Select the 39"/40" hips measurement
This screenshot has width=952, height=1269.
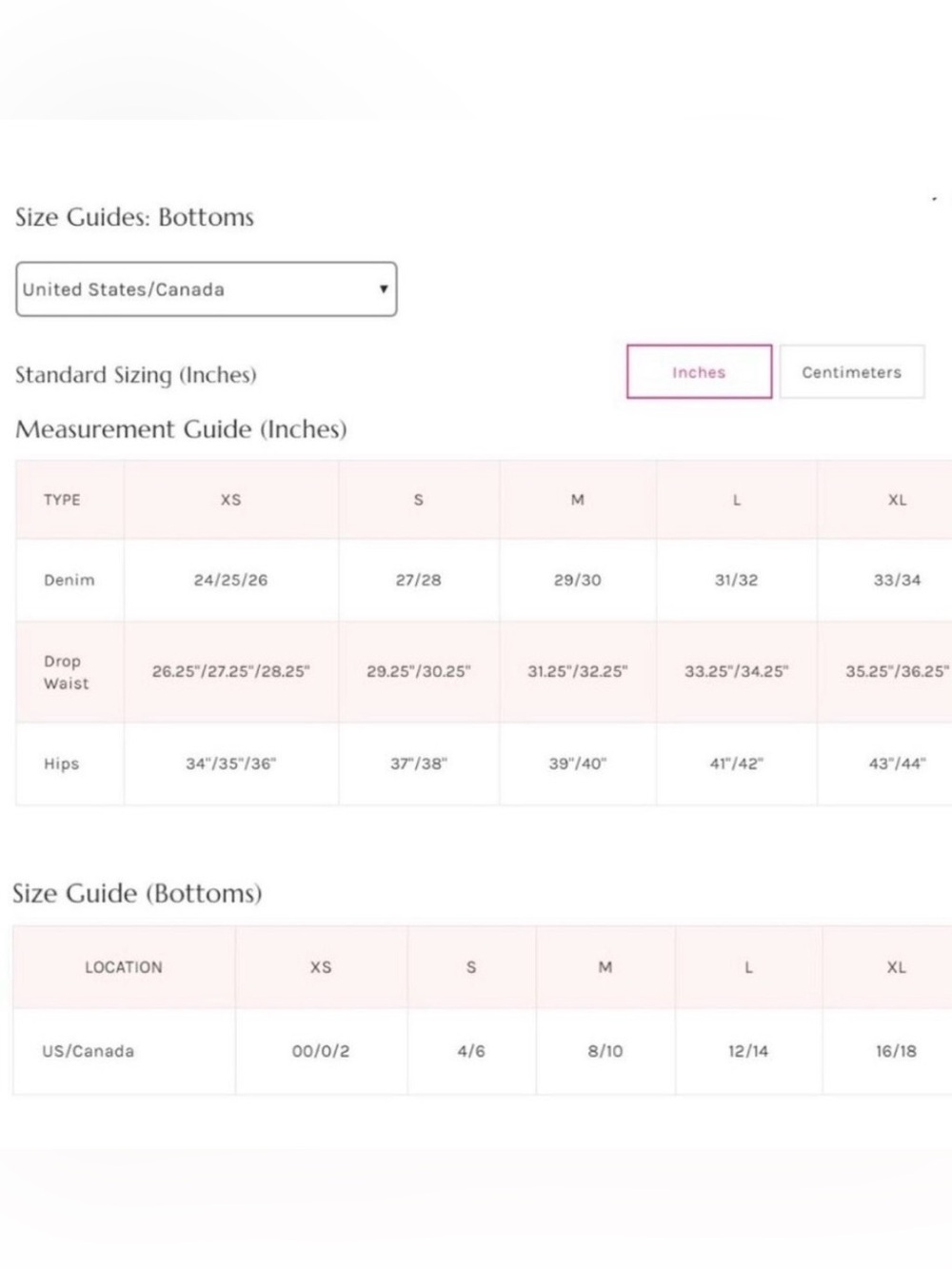pyautogui.click(x=578, y=763)
